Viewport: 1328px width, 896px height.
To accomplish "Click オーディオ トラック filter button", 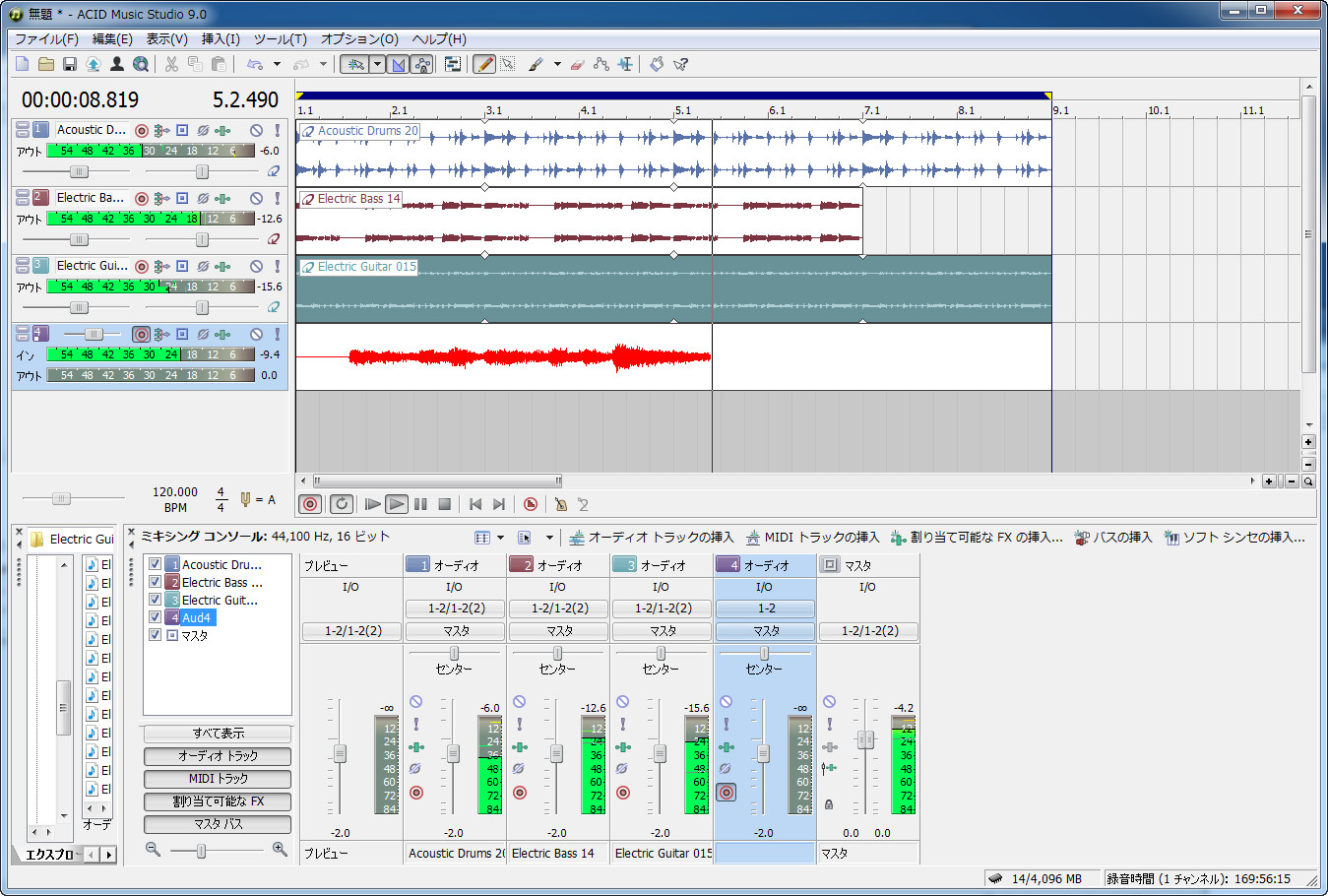I will [218, 756].
